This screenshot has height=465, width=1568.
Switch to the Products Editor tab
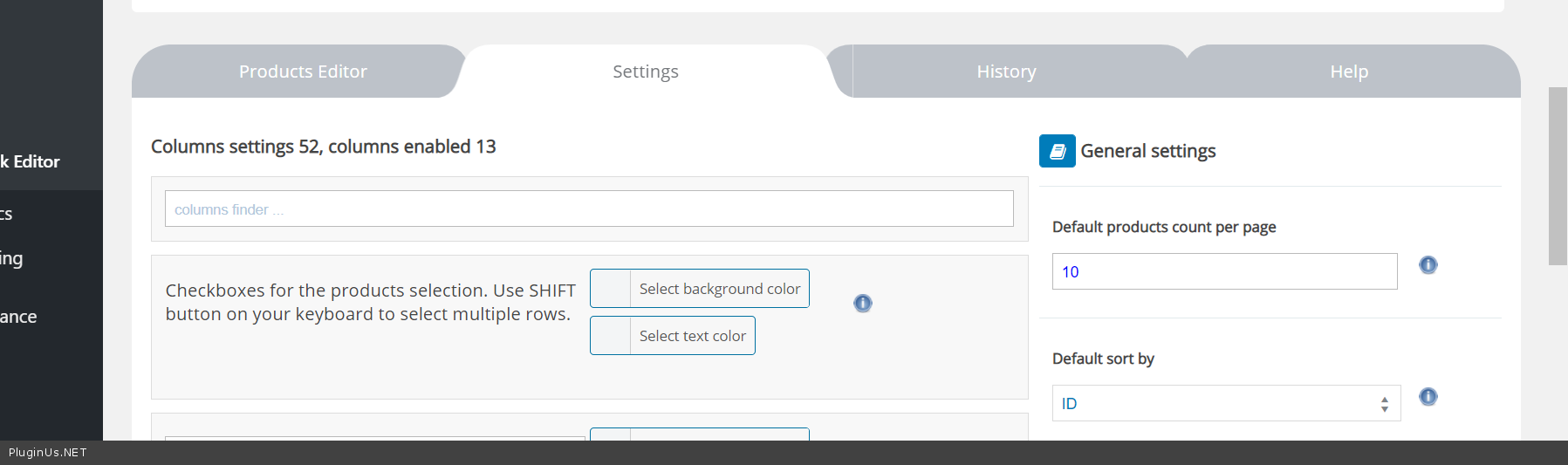(x=303, y=72)
